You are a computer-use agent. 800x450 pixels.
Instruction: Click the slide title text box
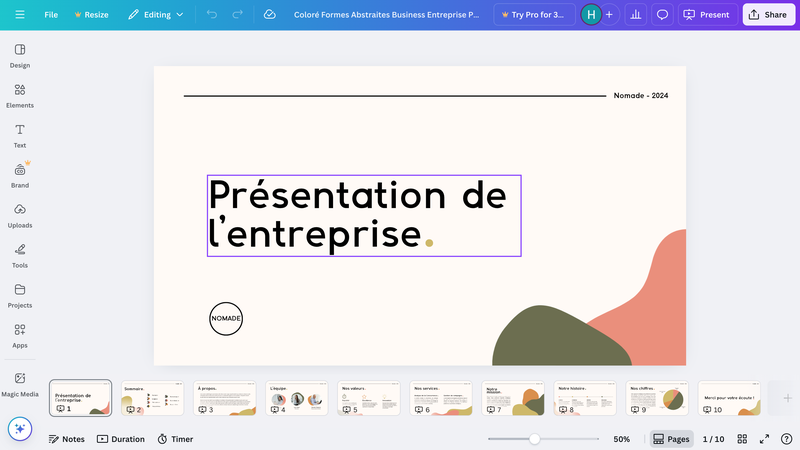(364, 216)
